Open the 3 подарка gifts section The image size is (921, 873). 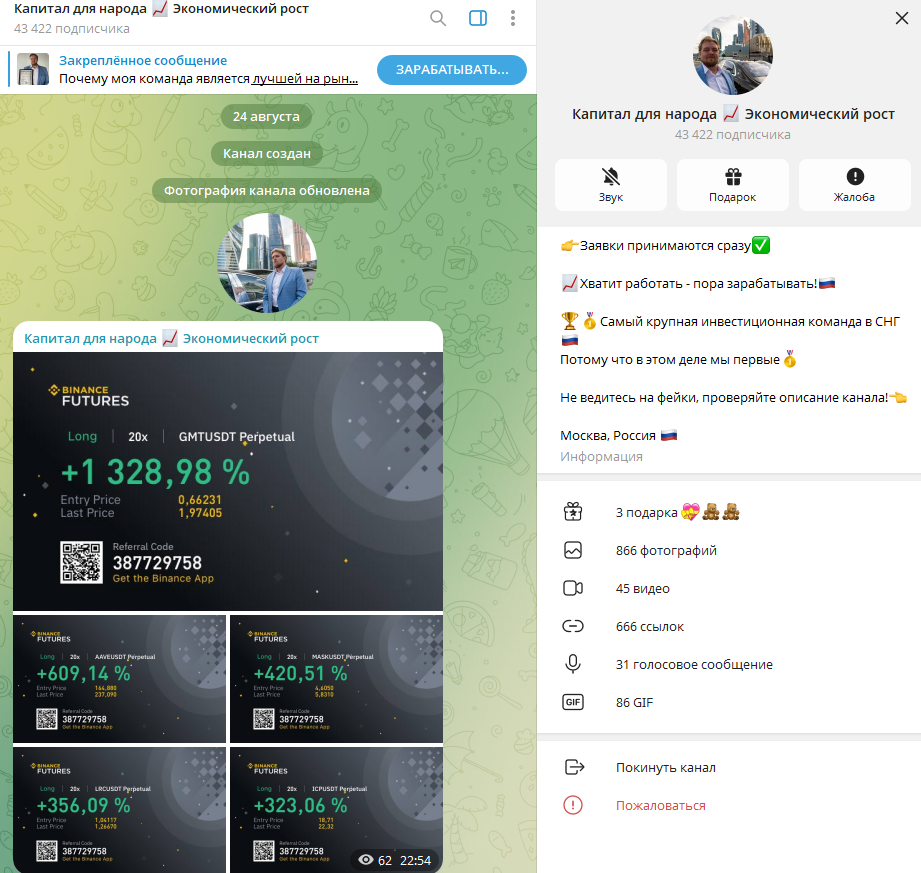pos(729,512)
